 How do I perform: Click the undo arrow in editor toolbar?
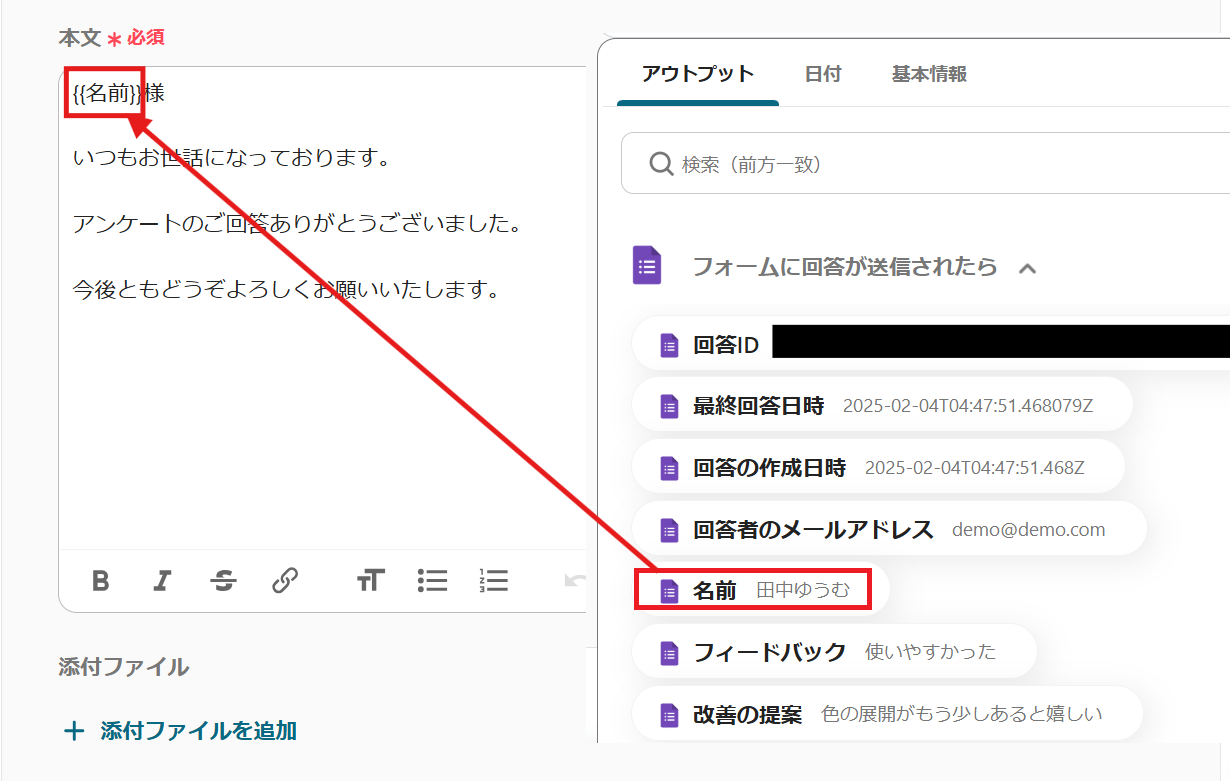[x=574, y=581]
